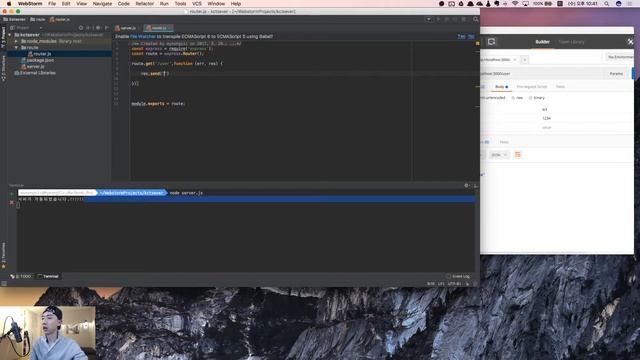
Task: Collapse the kctserver project root
Action: pyautogui.click(x=10, y=35)
